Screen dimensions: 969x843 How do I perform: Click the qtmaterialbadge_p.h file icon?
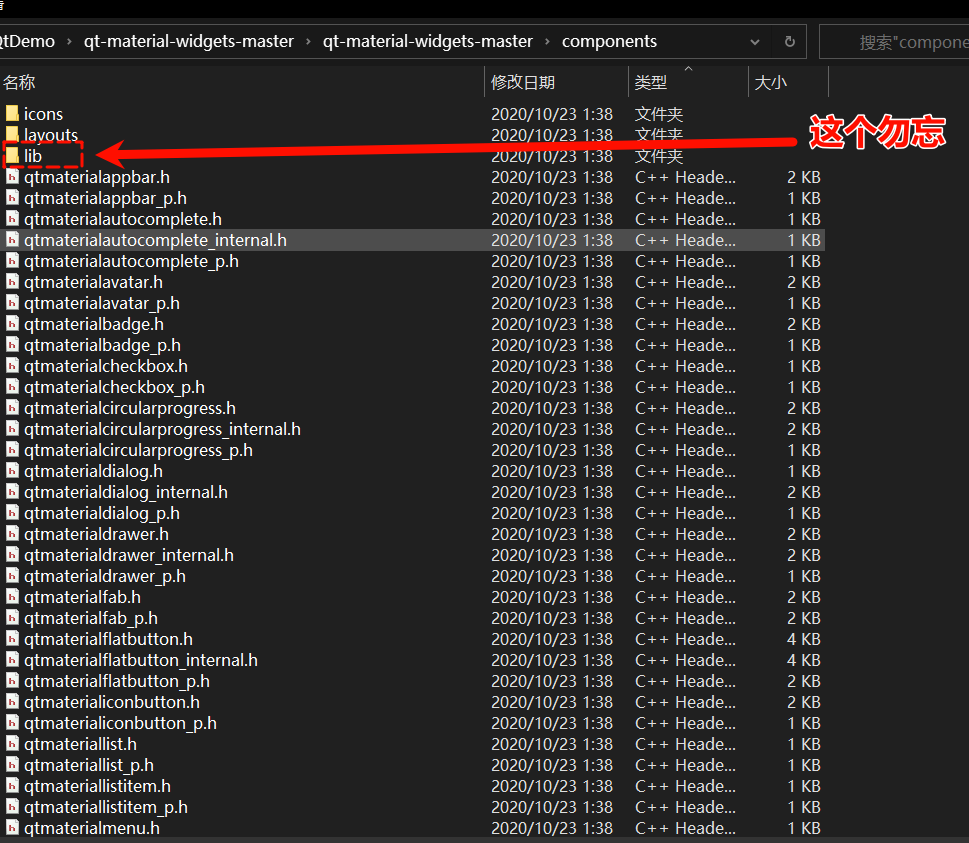tap(12, 345)
